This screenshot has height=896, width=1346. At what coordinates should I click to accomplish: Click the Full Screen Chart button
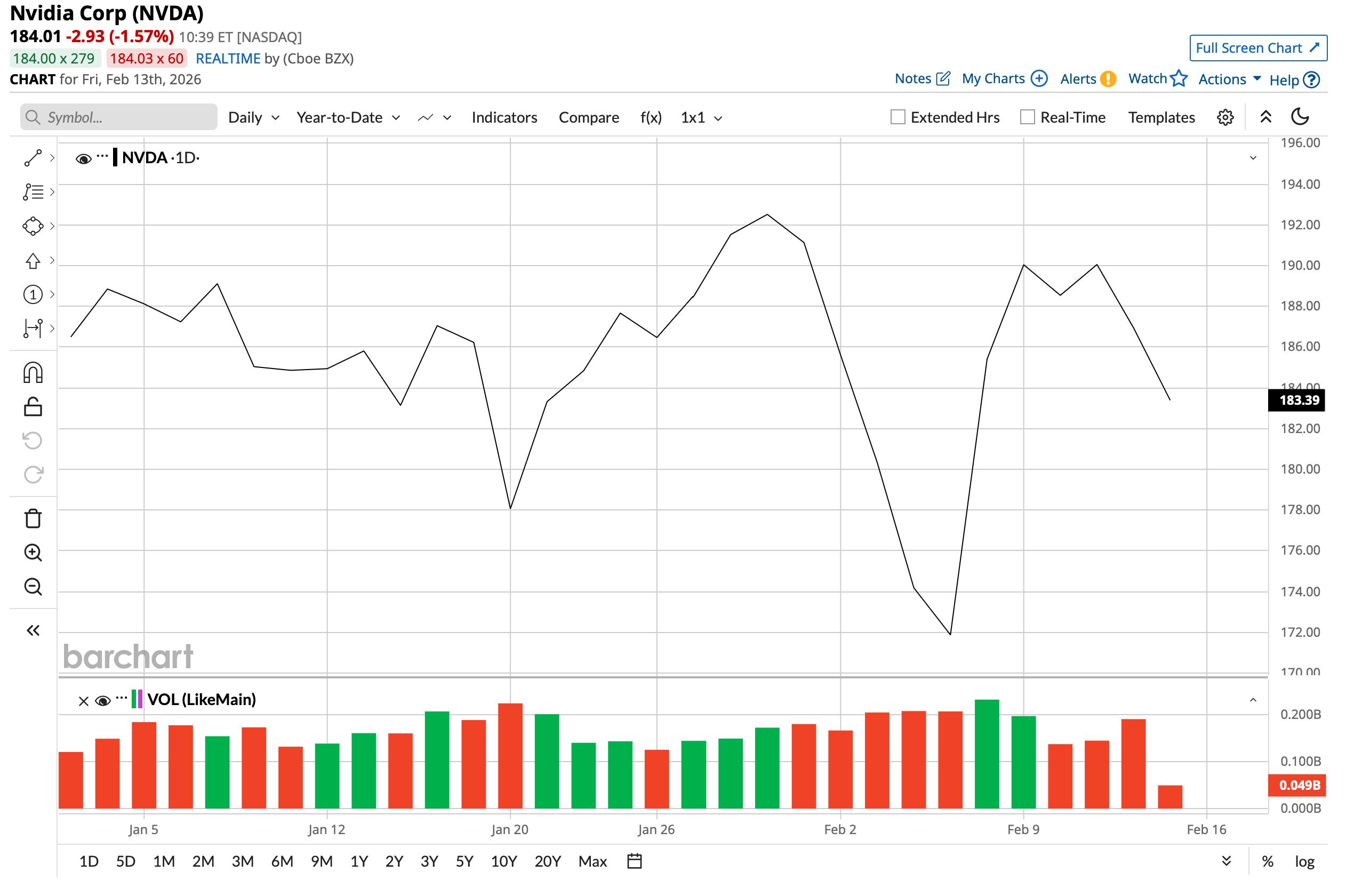[x=1257, y=48]
